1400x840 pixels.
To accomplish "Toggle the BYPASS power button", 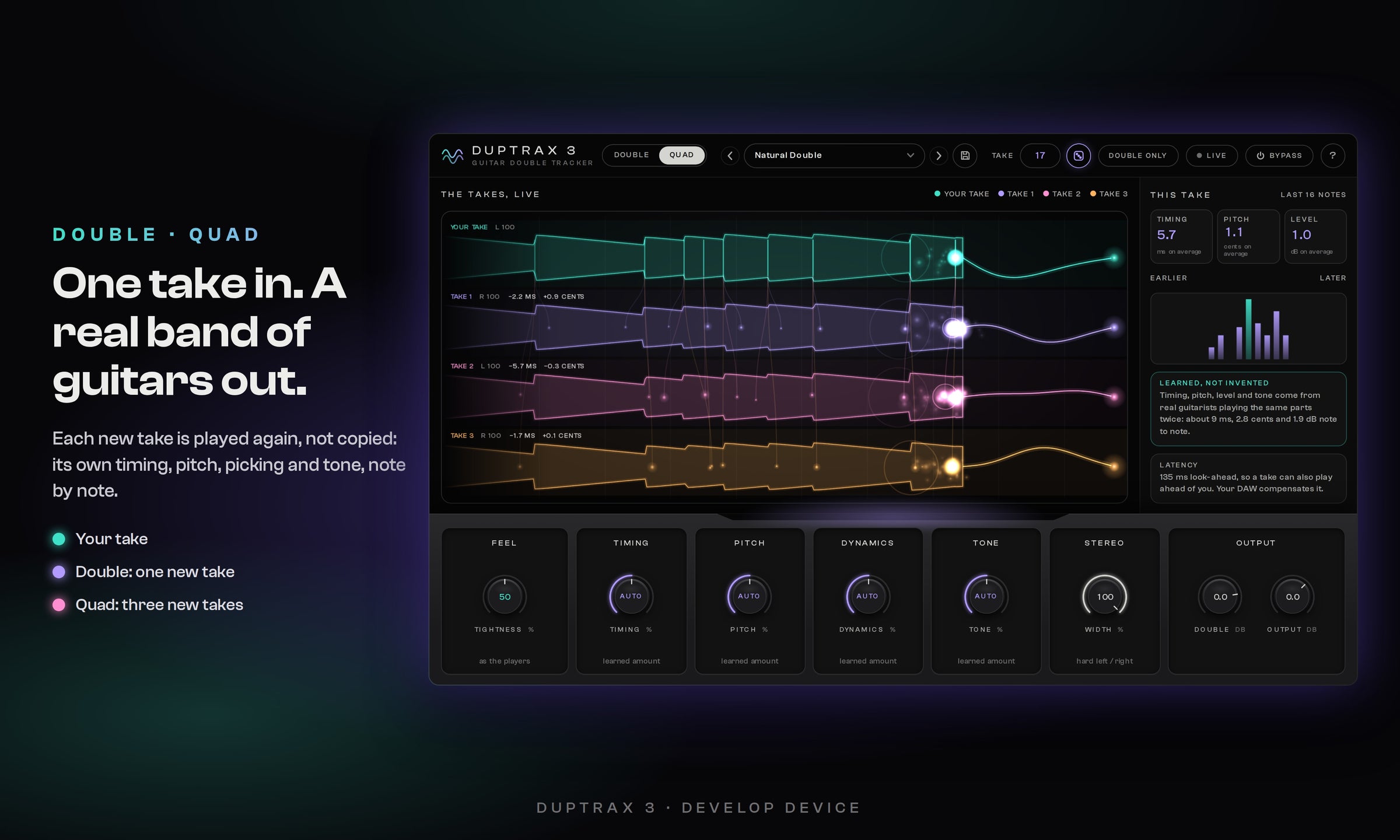I will 1279,156.
